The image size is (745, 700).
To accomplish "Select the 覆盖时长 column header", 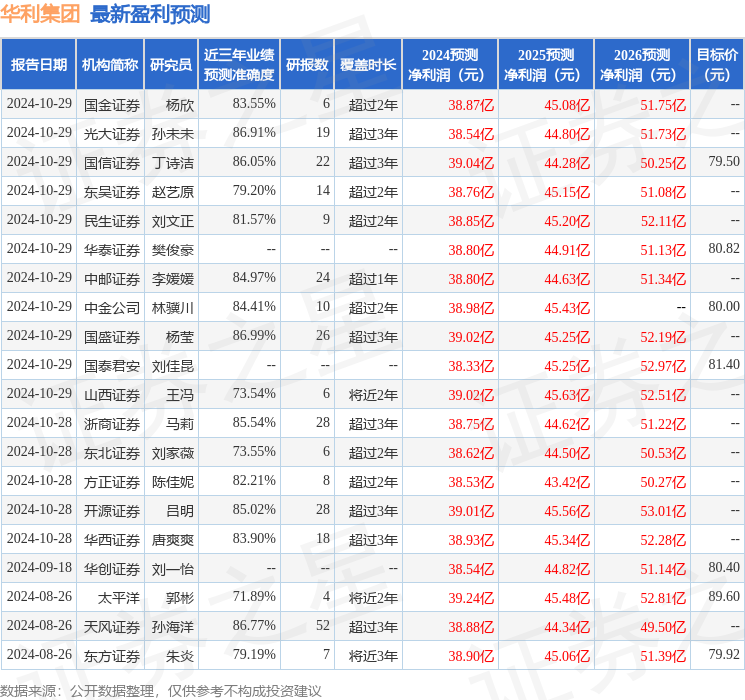I will click(x=368, y=65).
